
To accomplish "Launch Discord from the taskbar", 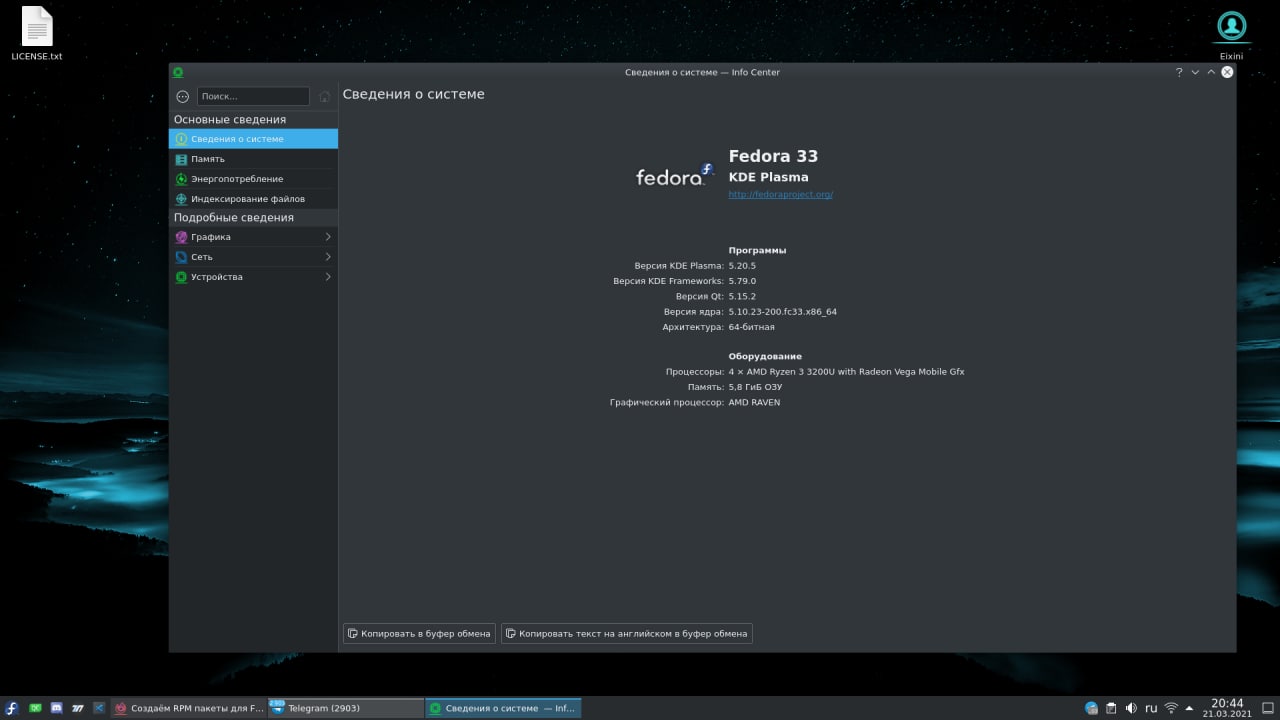I will (56, 708).
